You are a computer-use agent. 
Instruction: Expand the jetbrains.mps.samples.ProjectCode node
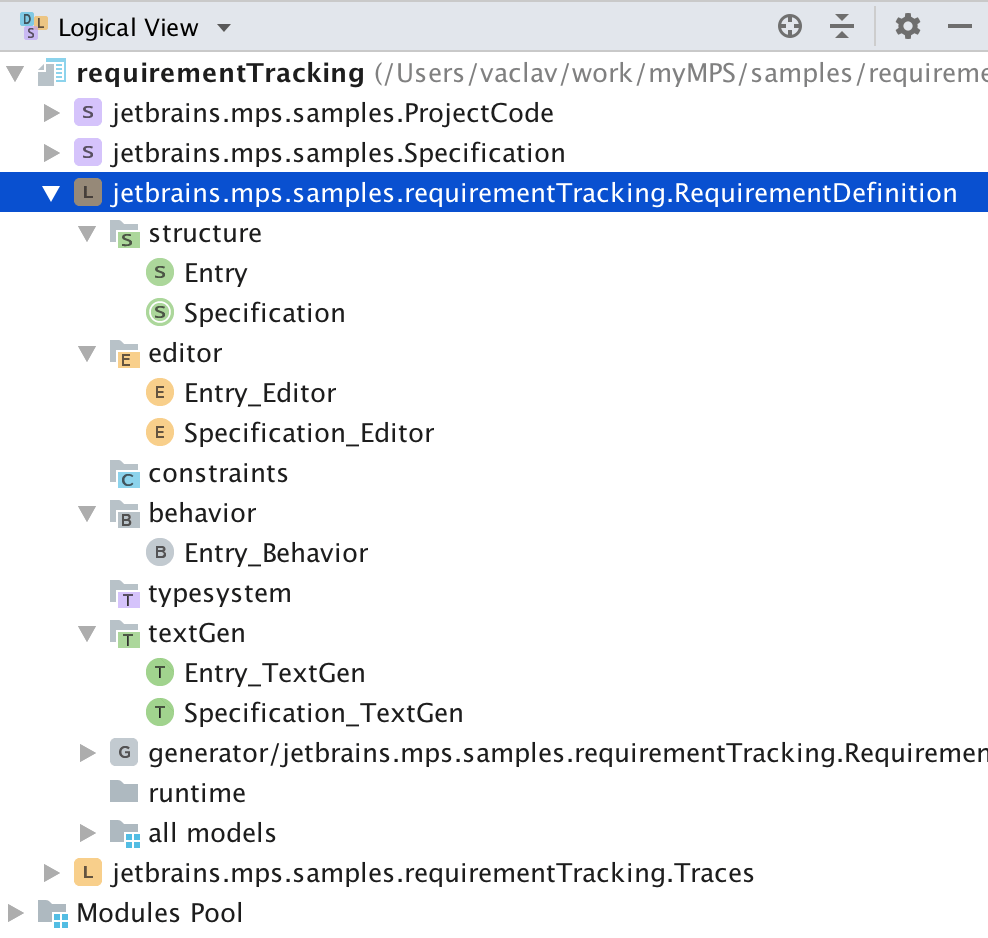coord(52,113)
